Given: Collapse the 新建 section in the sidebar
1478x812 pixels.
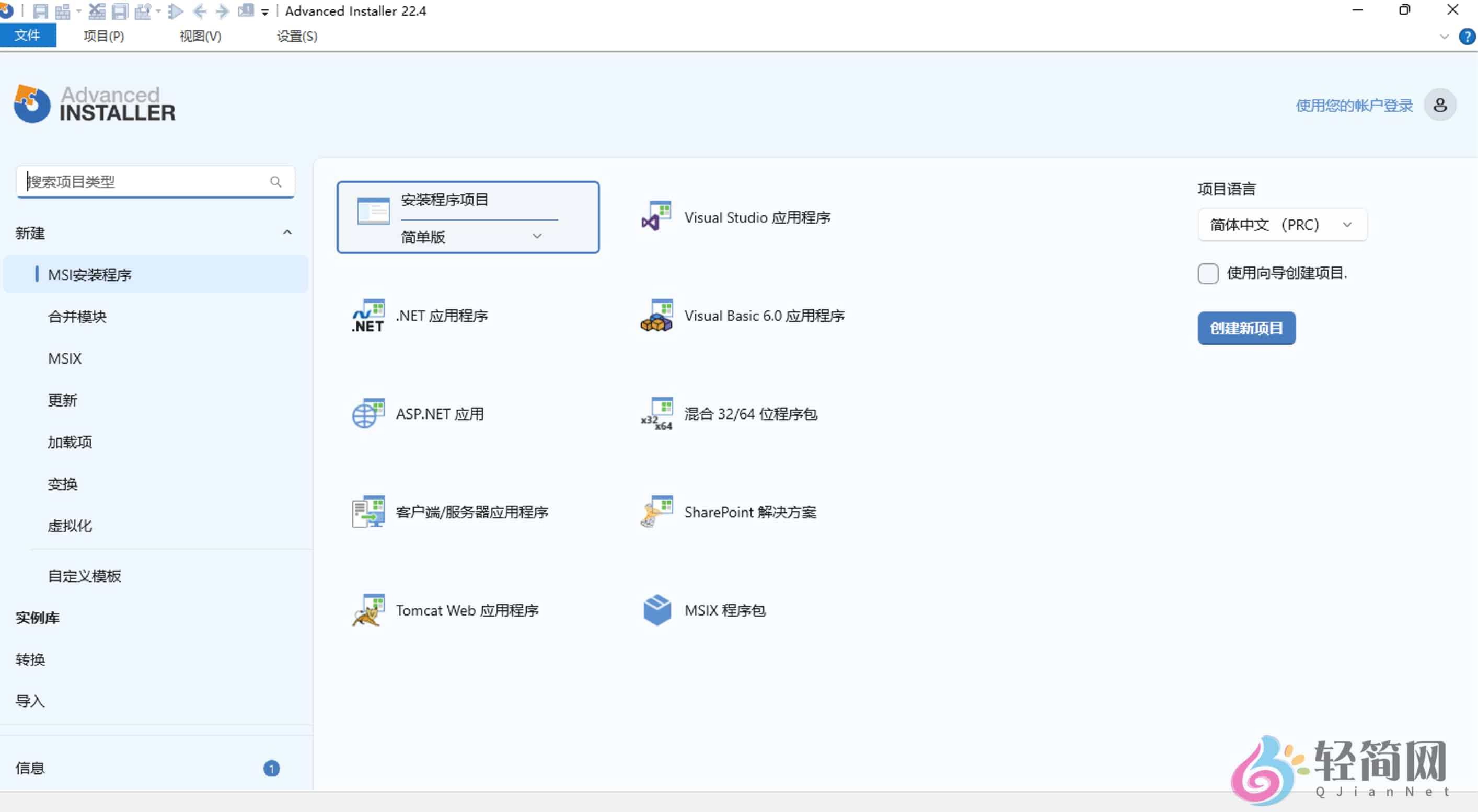Looking at the screenshot, I should click(x=287, y=232).
